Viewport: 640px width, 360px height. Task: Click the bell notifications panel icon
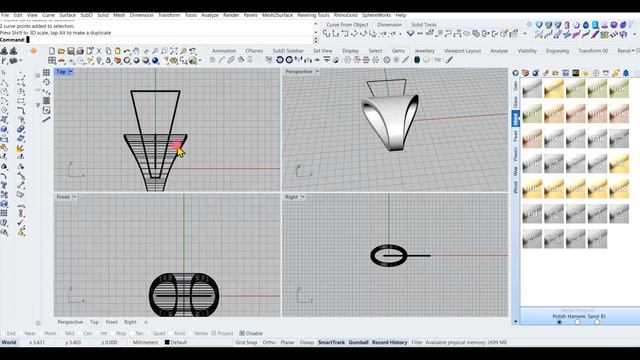626,73
